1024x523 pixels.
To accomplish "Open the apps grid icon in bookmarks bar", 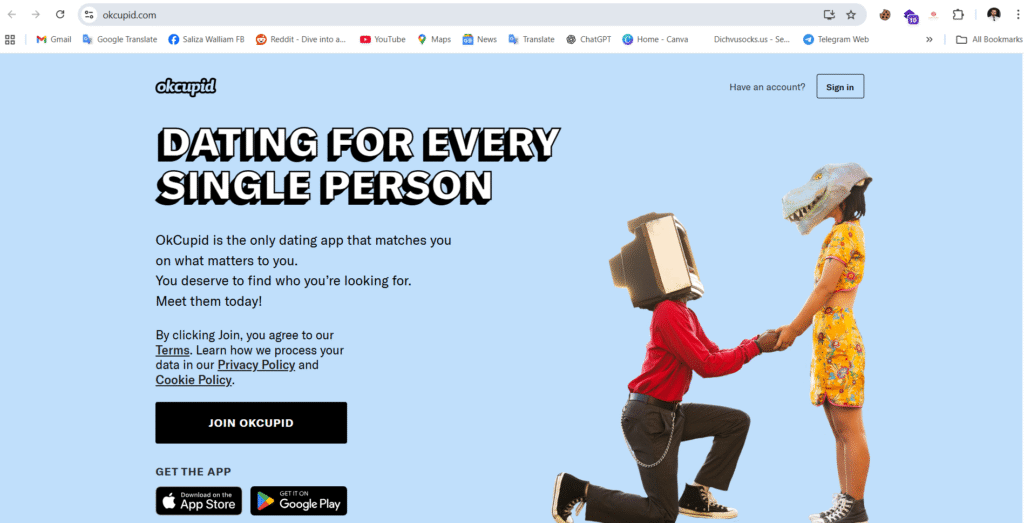I will 10,39.
